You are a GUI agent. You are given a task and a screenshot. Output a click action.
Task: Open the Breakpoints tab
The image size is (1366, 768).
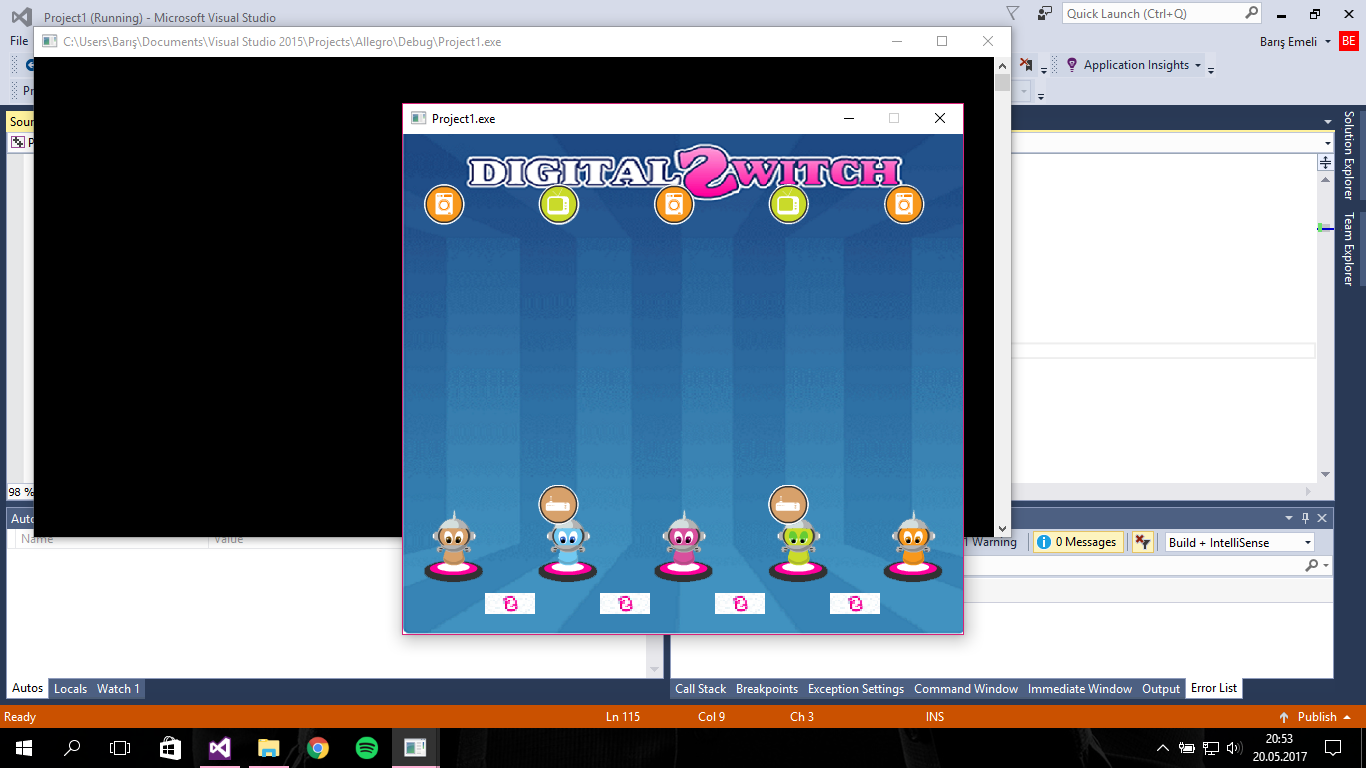[x=766, y=689]
